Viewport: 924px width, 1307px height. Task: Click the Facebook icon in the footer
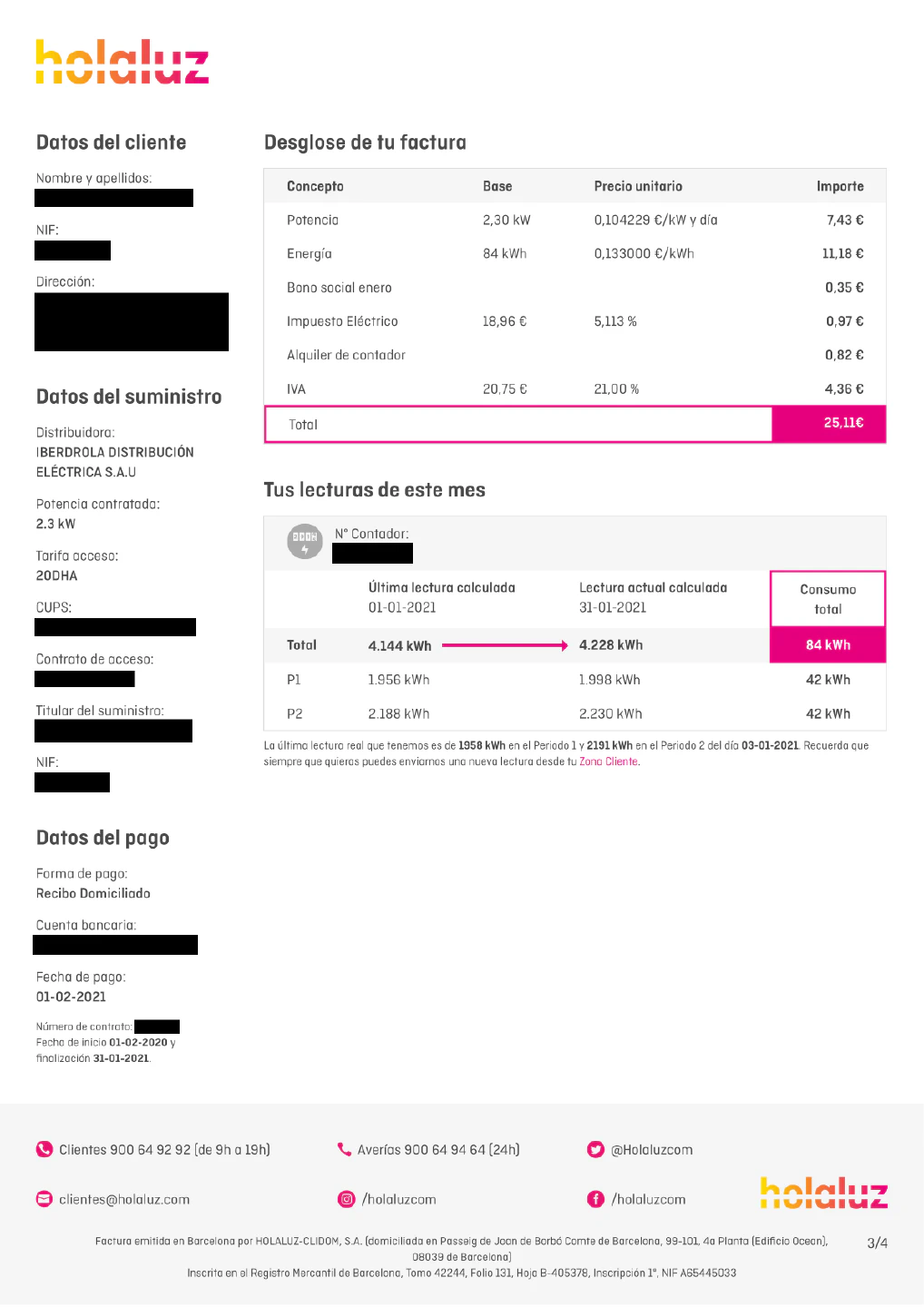point(595,1199)
